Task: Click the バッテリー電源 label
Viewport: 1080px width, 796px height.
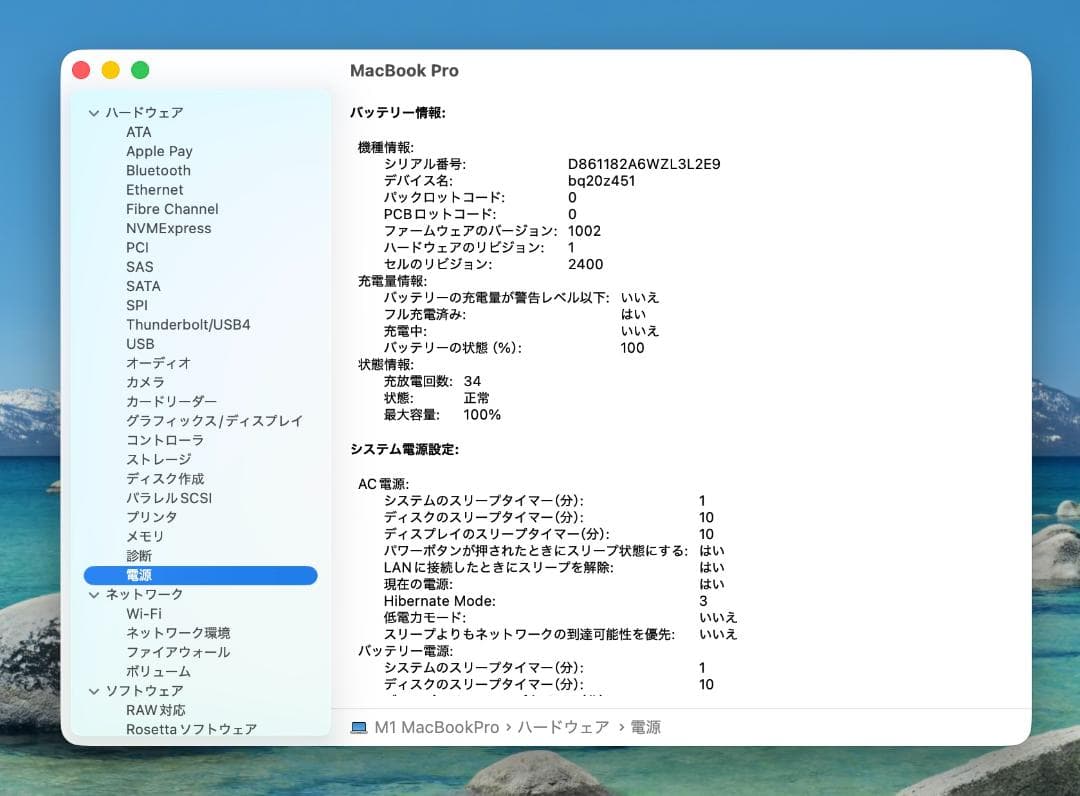Action: (406, 651)
